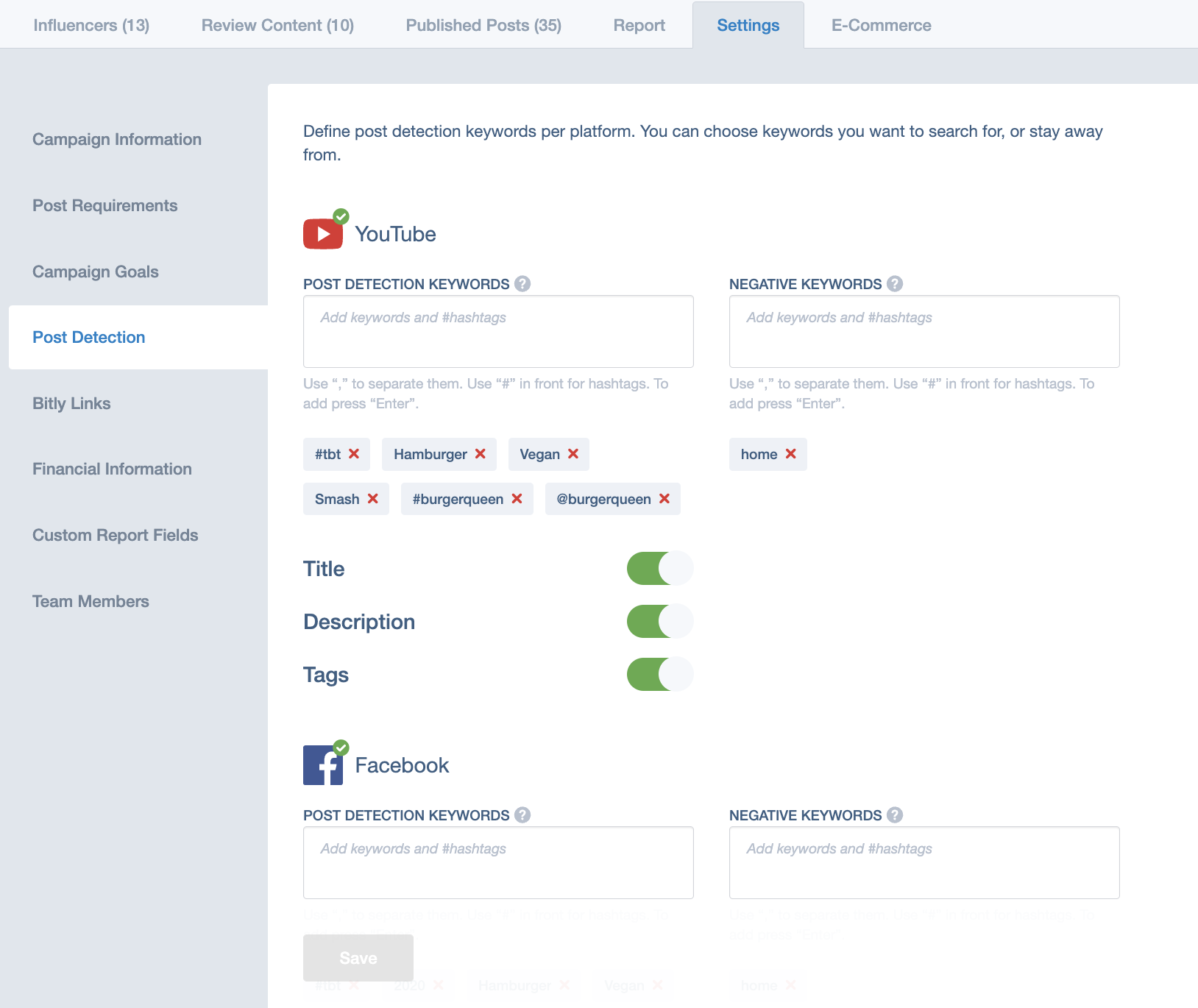Delete the @burgerqueen mention tag
1198x1008 pixels.
tap(664, 499)
